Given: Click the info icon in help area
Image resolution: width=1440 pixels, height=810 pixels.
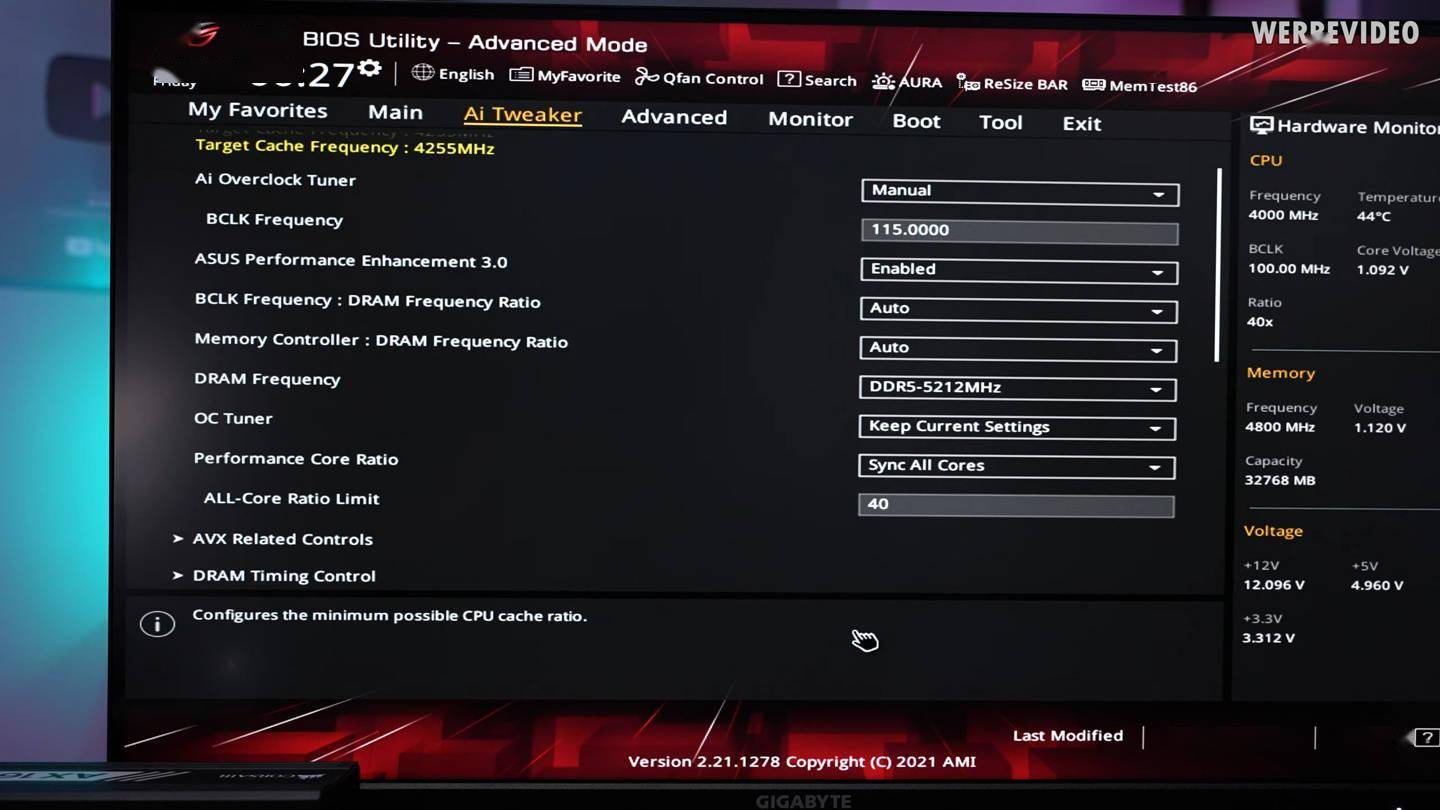Looking at the screenshot, I should 157,624.
